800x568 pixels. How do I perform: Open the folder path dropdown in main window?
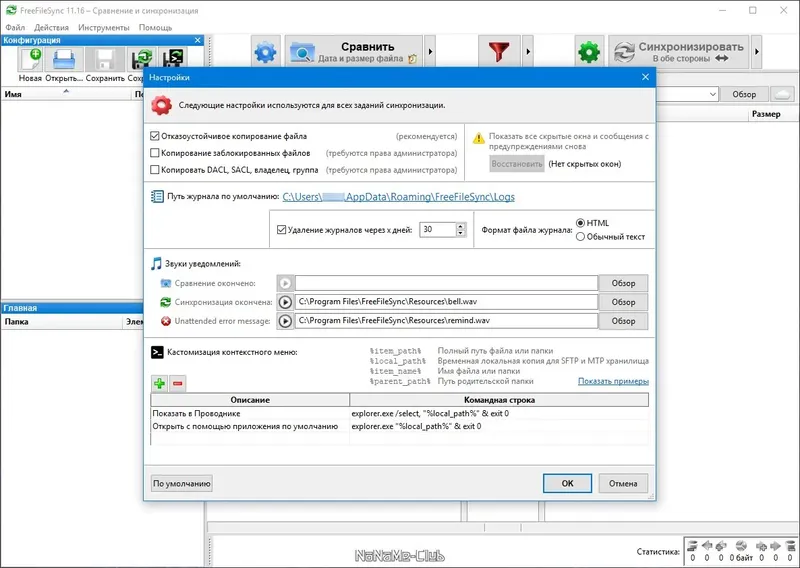712,94
